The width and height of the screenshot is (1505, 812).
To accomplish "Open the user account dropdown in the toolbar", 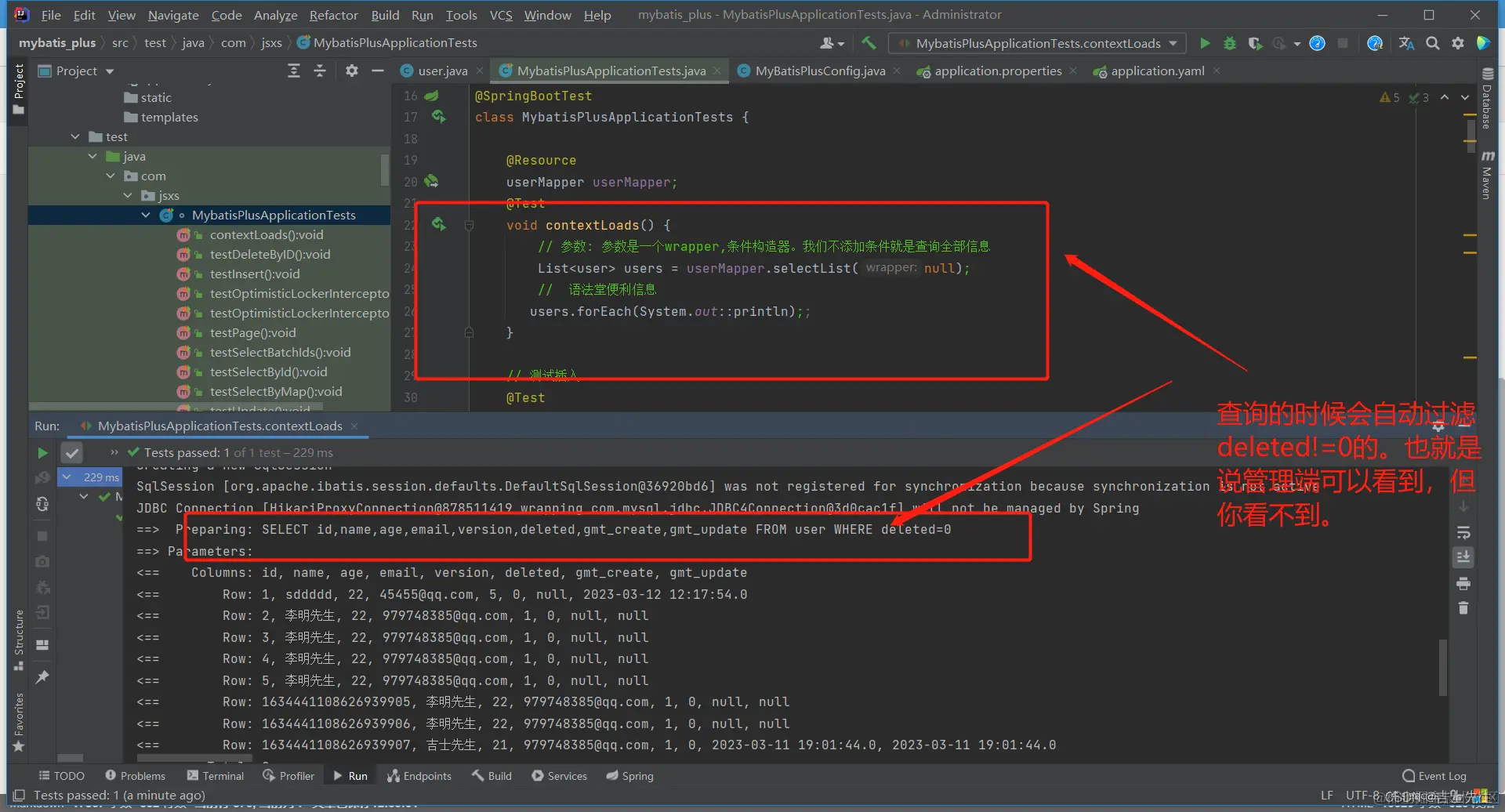I will 832,43.
